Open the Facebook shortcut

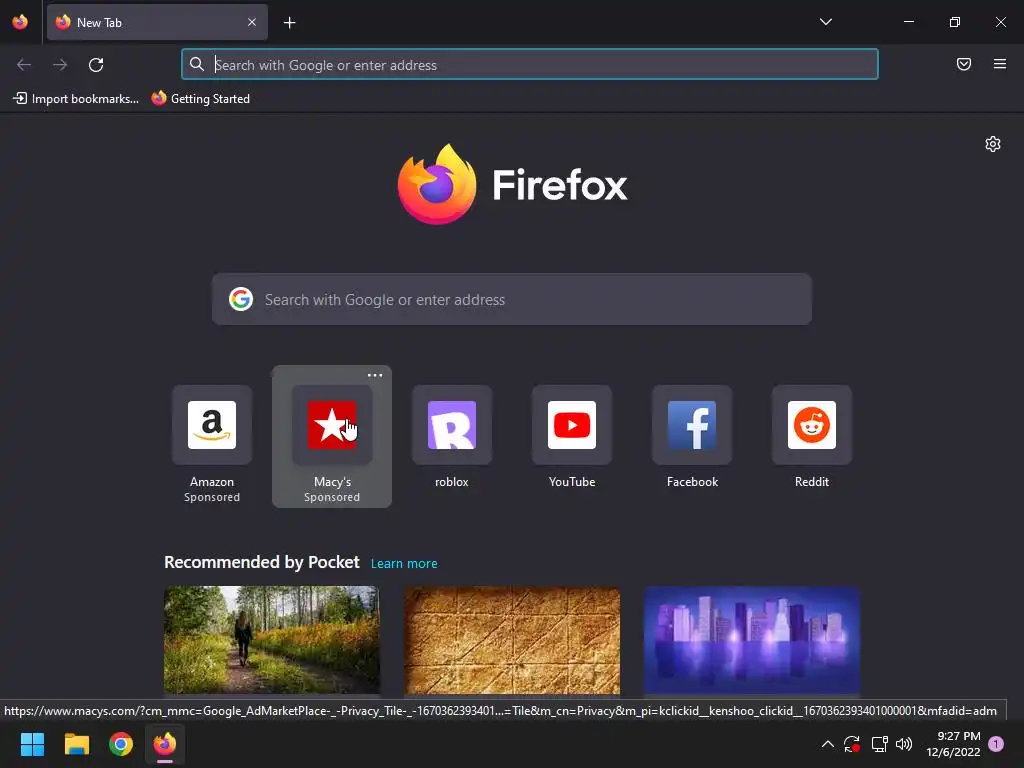tap(692, 436)
